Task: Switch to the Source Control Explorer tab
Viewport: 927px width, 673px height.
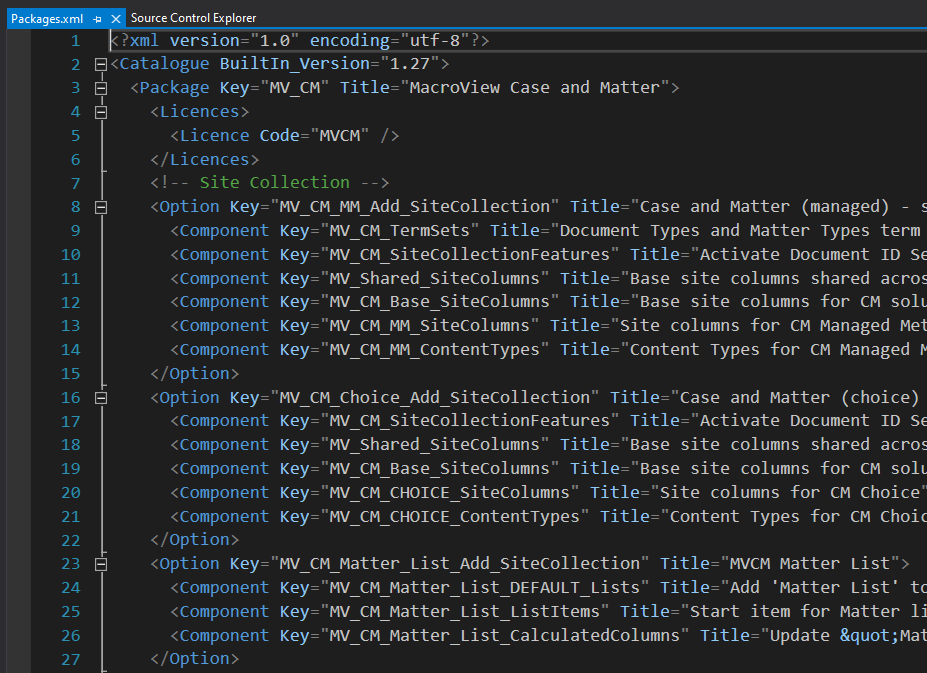Action: click(x=193, y=17)
